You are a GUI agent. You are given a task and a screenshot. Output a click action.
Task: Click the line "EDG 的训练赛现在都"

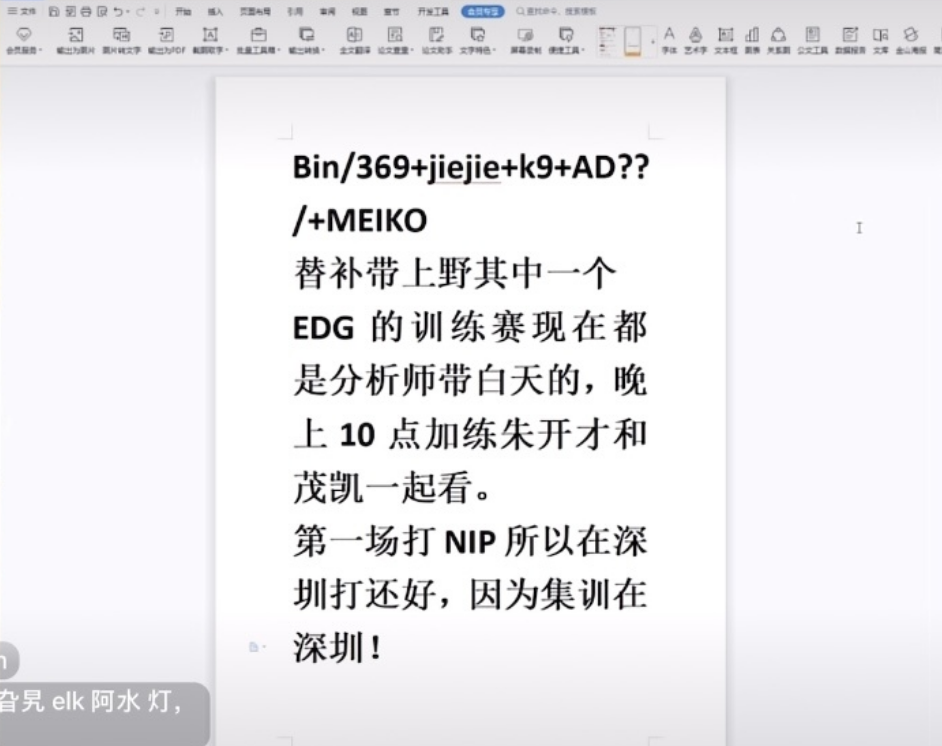click(470, 327)
